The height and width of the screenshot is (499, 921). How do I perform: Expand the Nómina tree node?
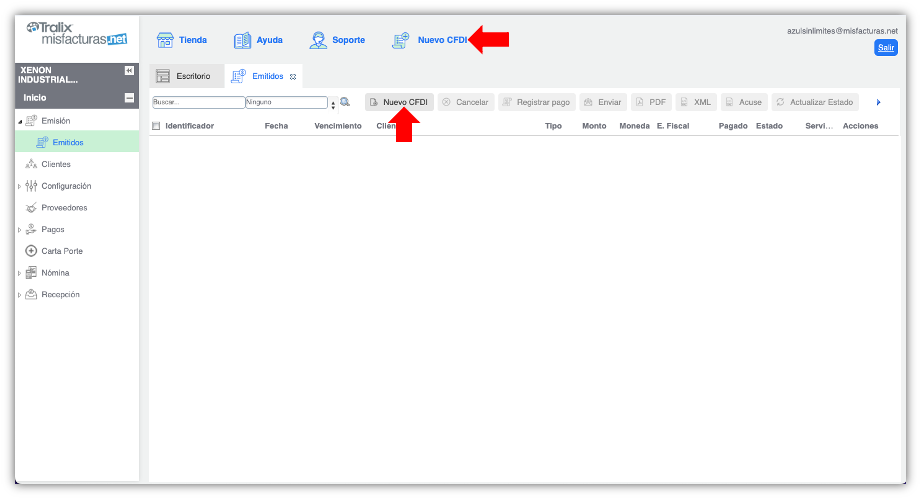[19, 273]
